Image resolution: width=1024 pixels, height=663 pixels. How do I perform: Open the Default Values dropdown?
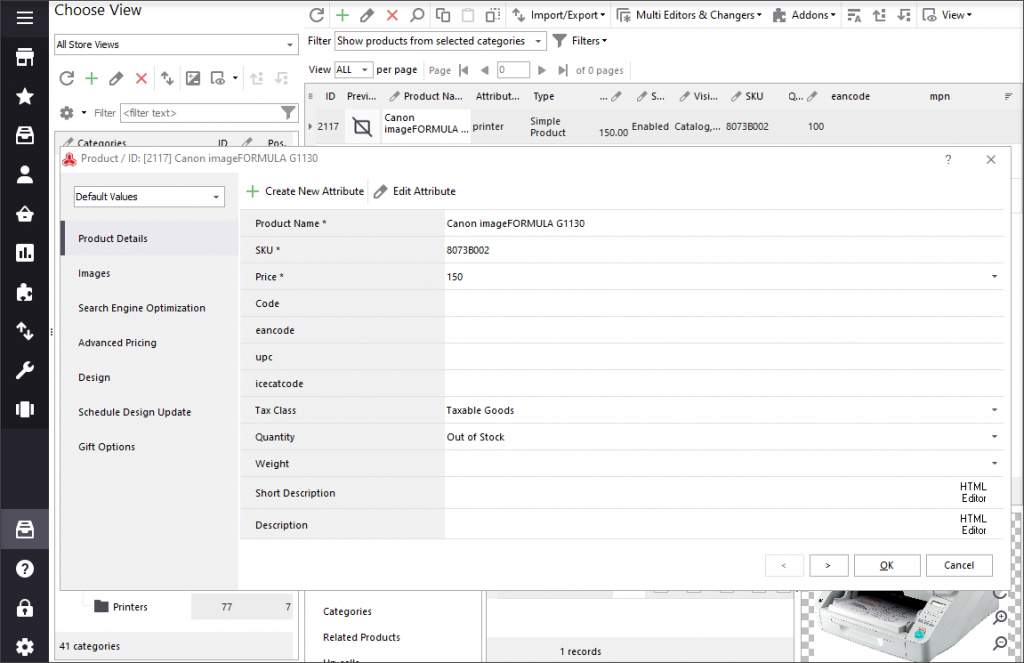149,197
